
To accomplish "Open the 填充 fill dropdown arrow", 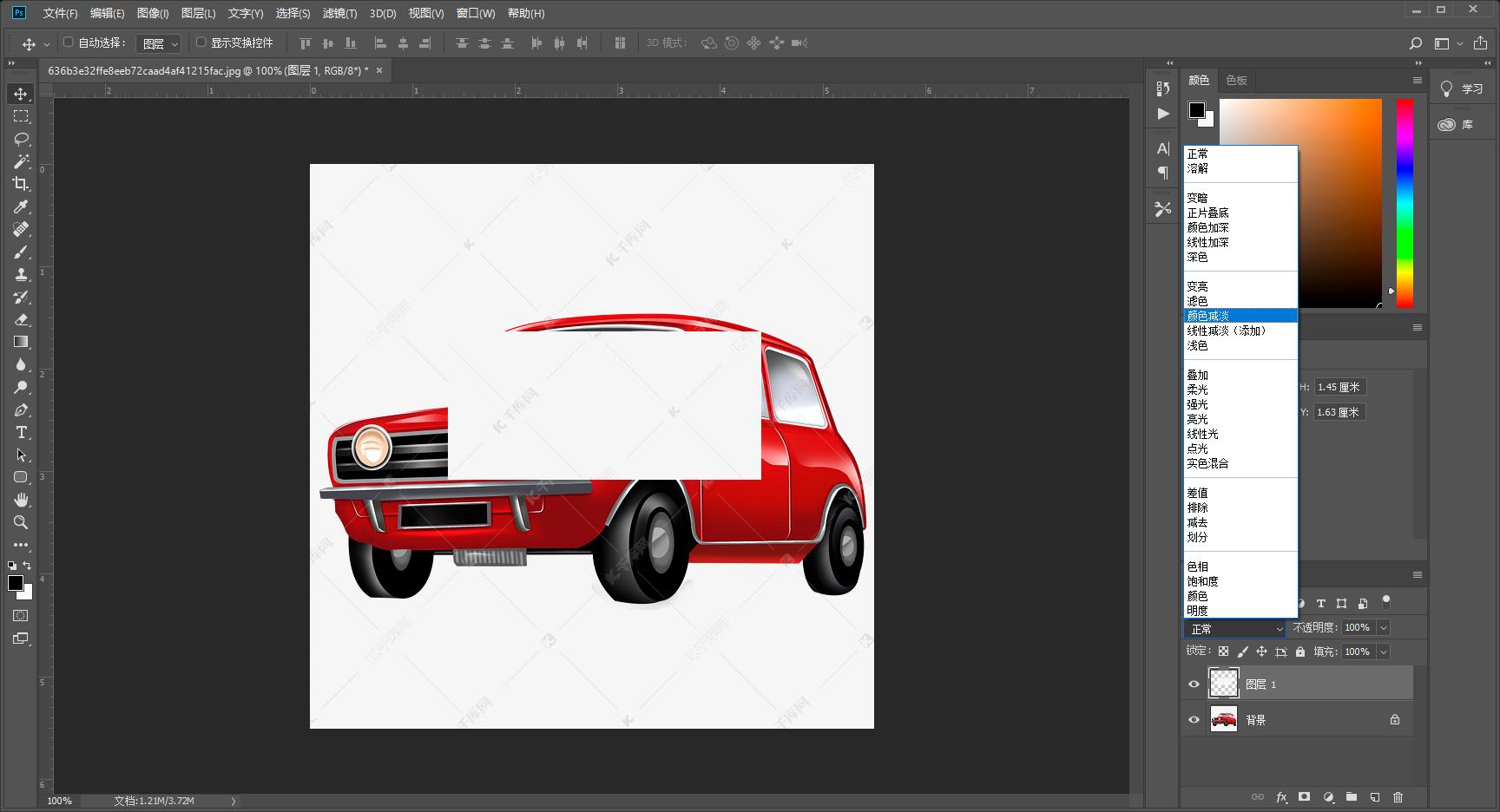I will pos(1384,652).
